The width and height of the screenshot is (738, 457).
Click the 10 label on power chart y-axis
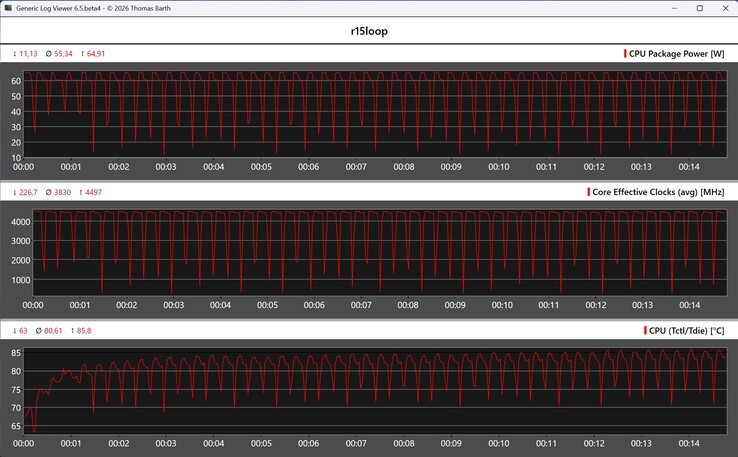[16, 158]
